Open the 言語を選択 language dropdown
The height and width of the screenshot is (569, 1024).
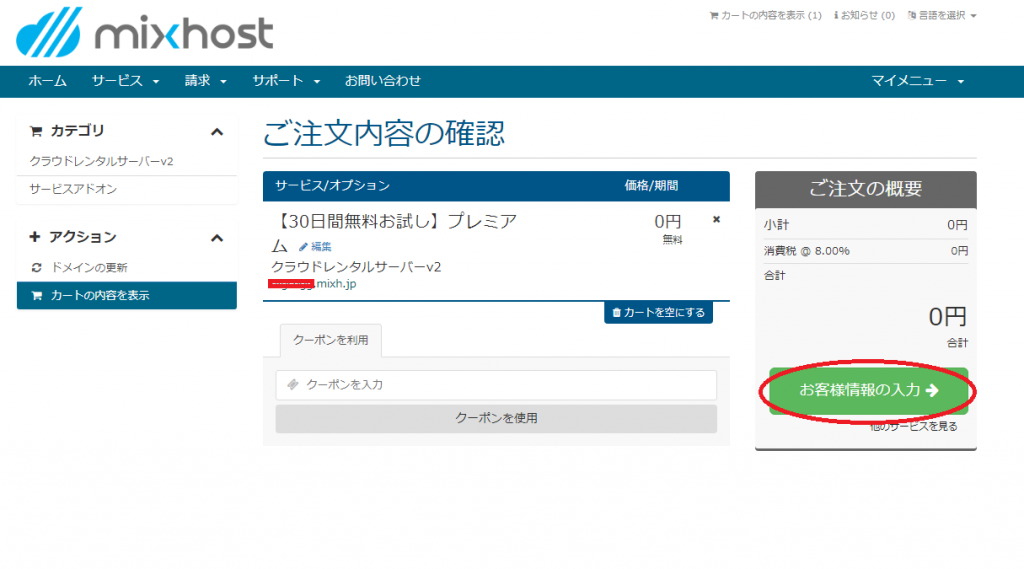tap(941, 16)
